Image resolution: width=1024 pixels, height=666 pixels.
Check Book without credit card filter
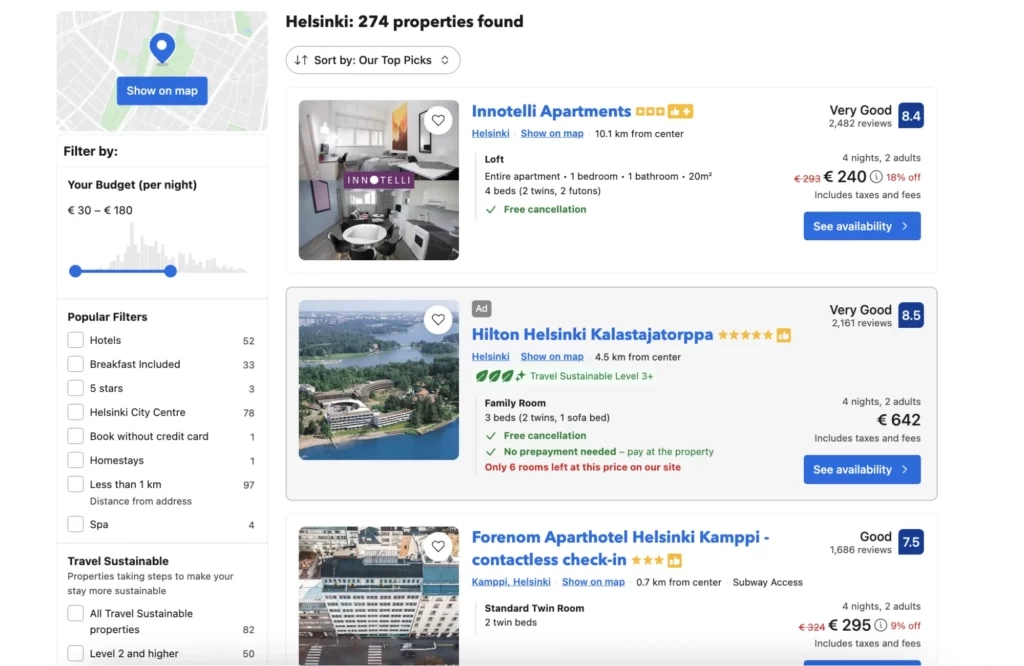tap(76, 436)
